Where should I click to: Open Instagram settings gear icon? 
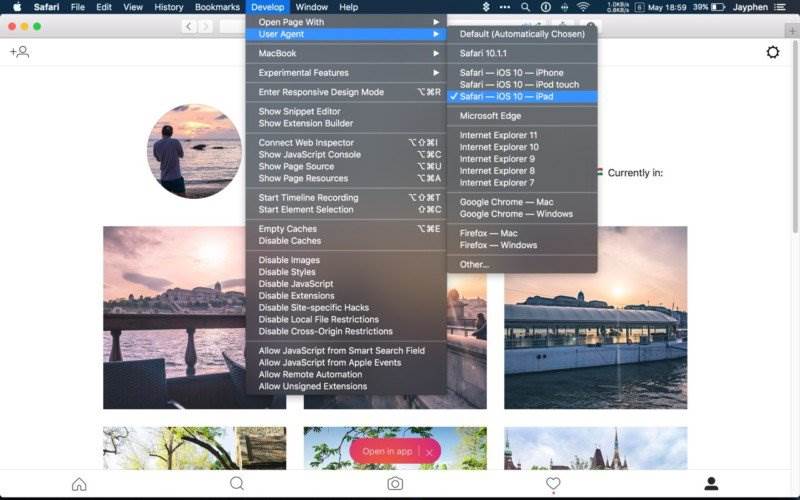point(772,52)
